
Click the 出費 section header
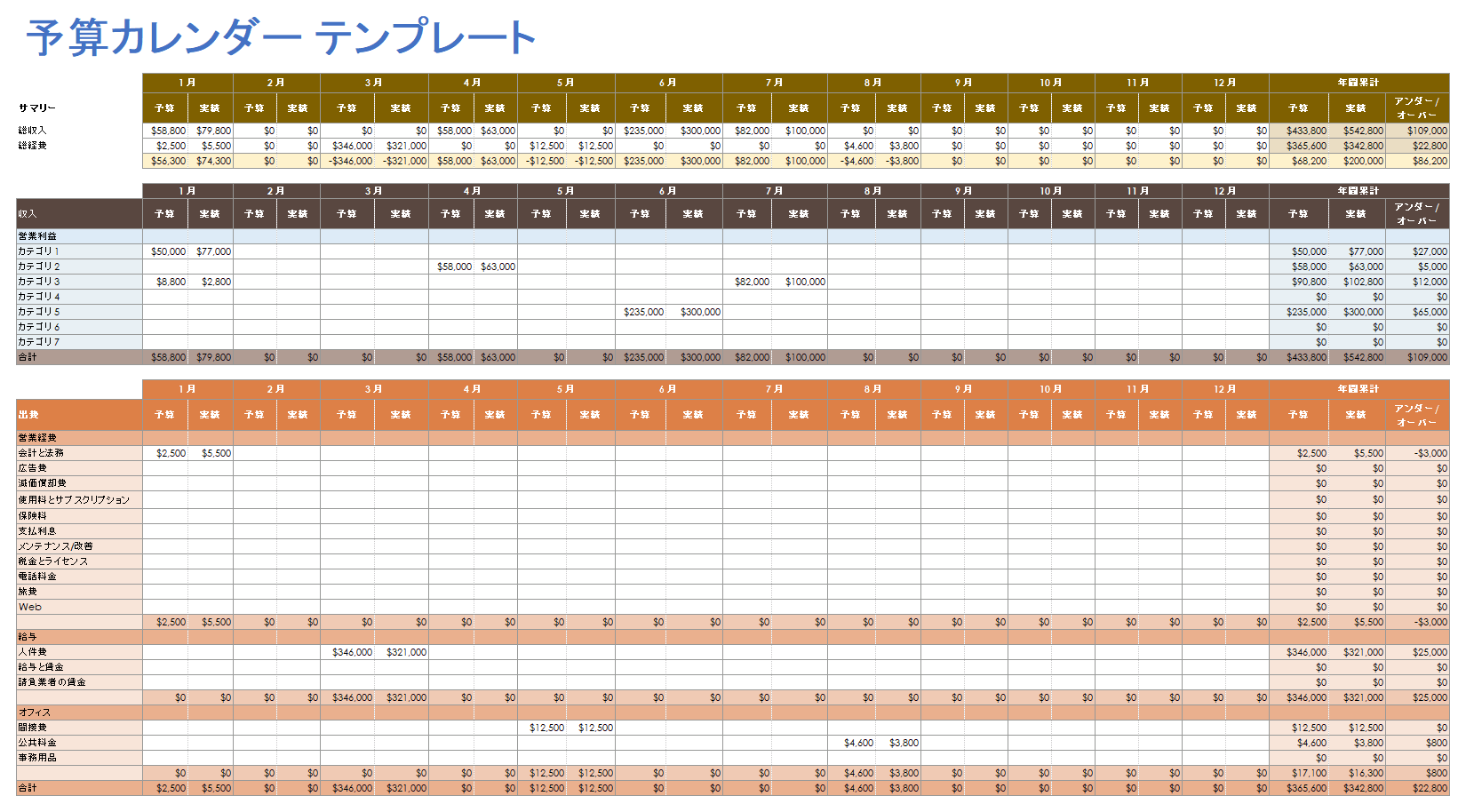(x=79, y=415)
